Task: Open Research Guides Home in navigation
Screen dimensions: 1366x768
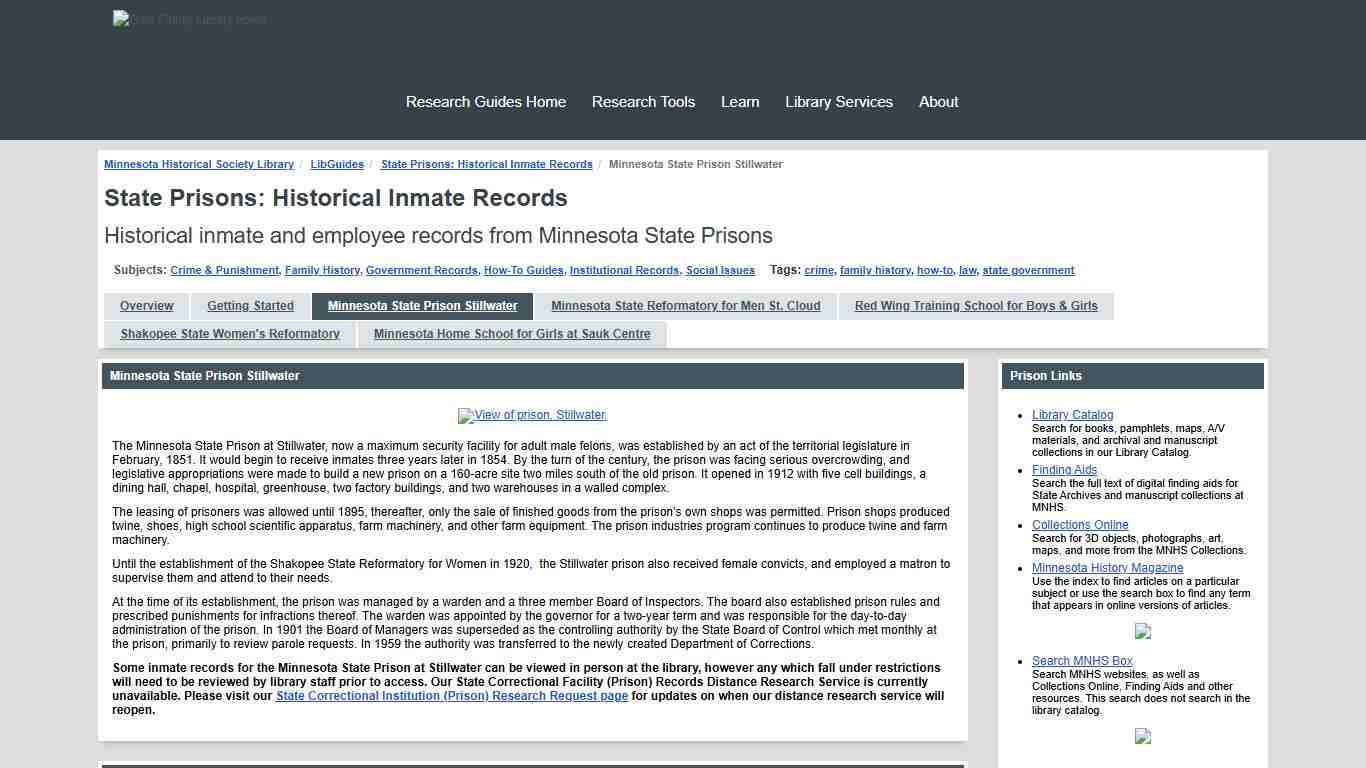Action: pyautogui.click(x=485, y=101)
